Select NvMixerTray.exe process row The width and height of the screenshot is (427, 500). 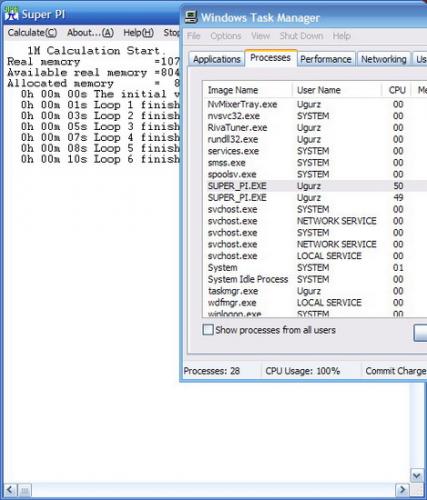tap(315, 104)
